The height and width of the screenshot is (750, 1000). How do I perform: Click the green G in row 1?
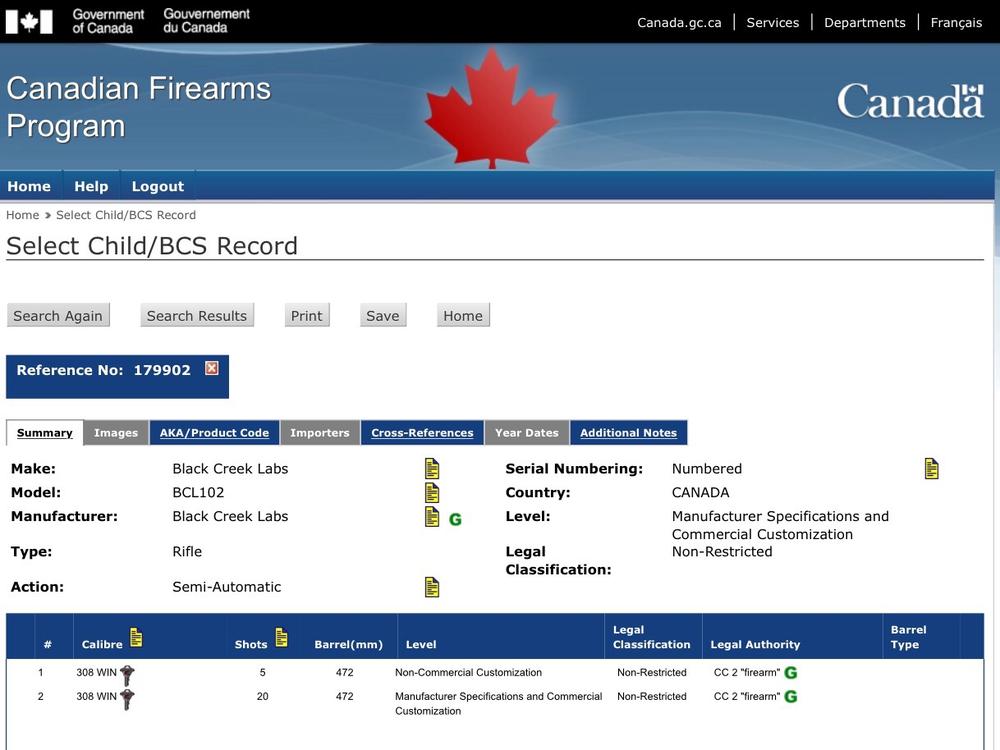click(x=791, y=673)
